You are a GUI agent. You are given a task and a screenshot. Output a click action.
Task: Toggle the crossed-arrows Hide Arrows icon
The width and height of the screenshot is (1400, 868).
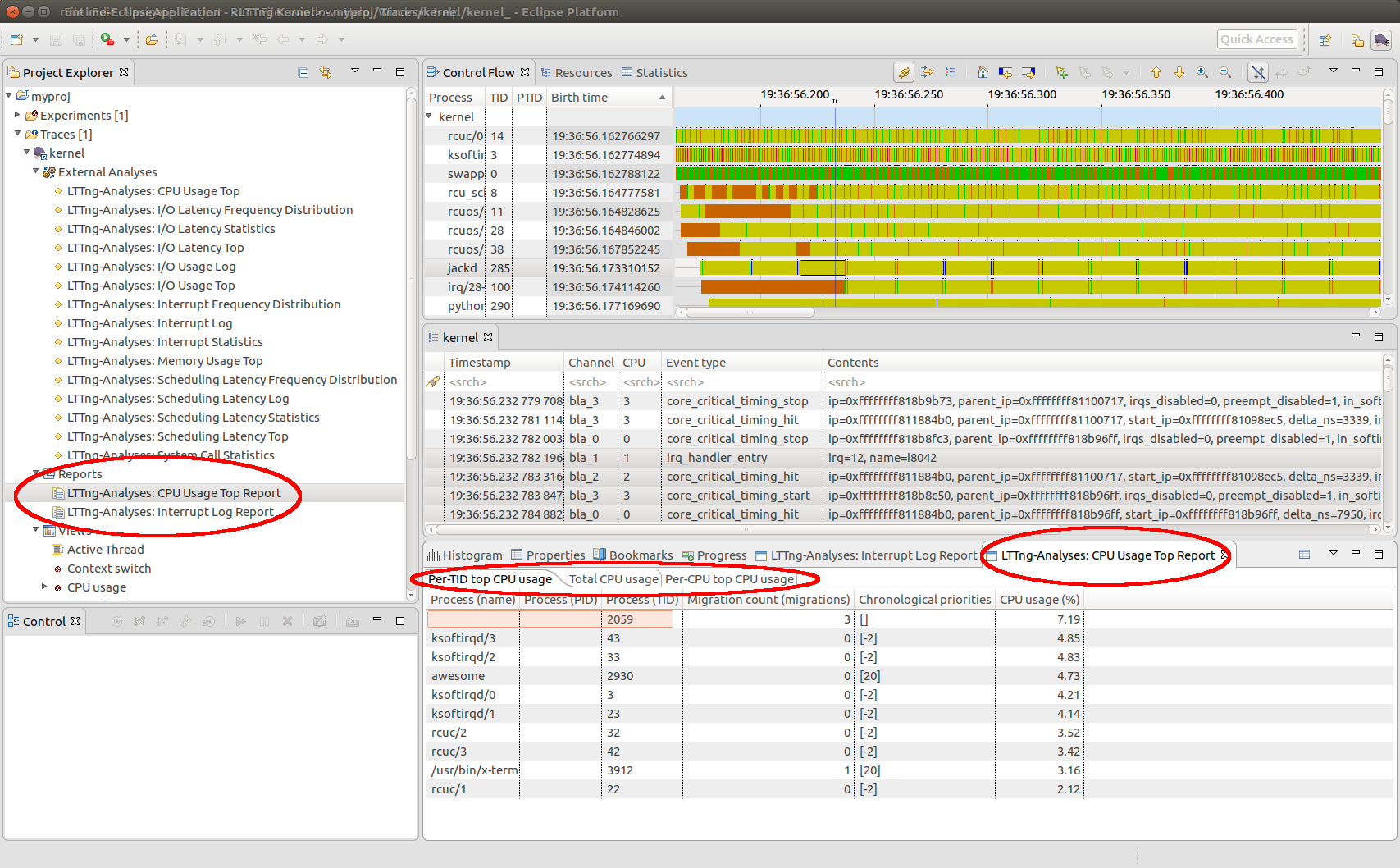pyautogui.click(x=1258, y=72)
